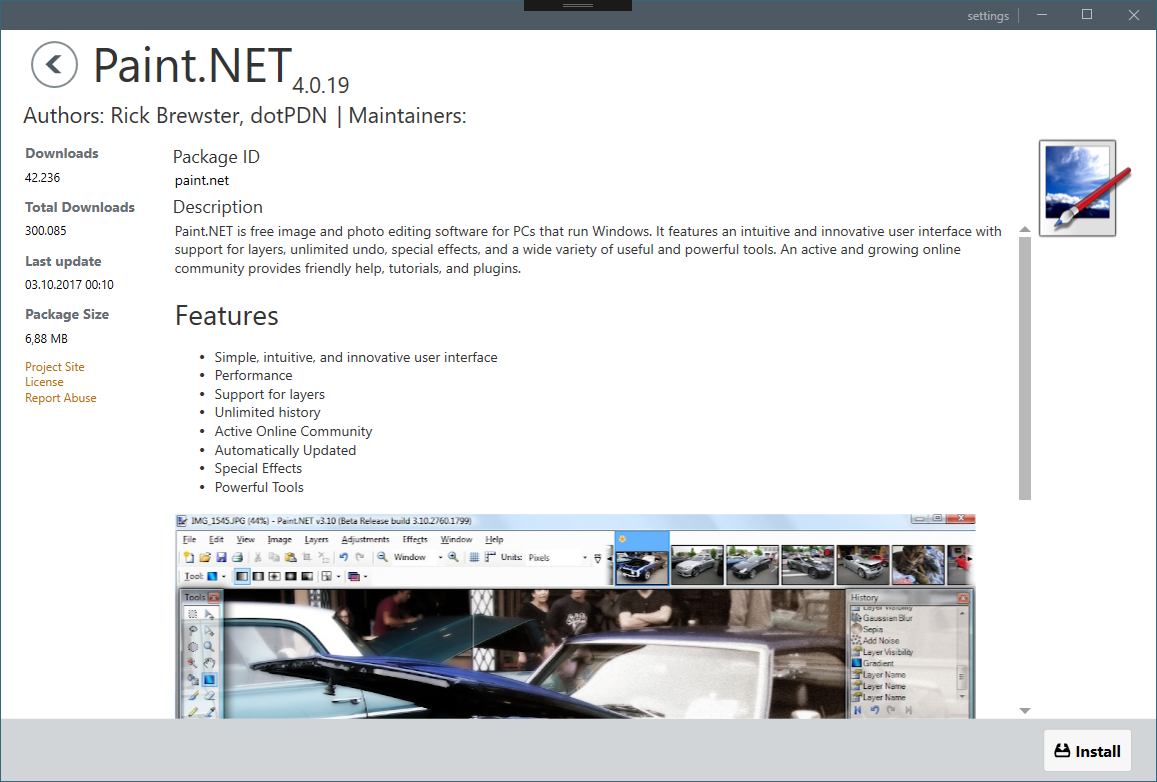Open the License link
1157x782 pixels.
[x=44, y=382]
